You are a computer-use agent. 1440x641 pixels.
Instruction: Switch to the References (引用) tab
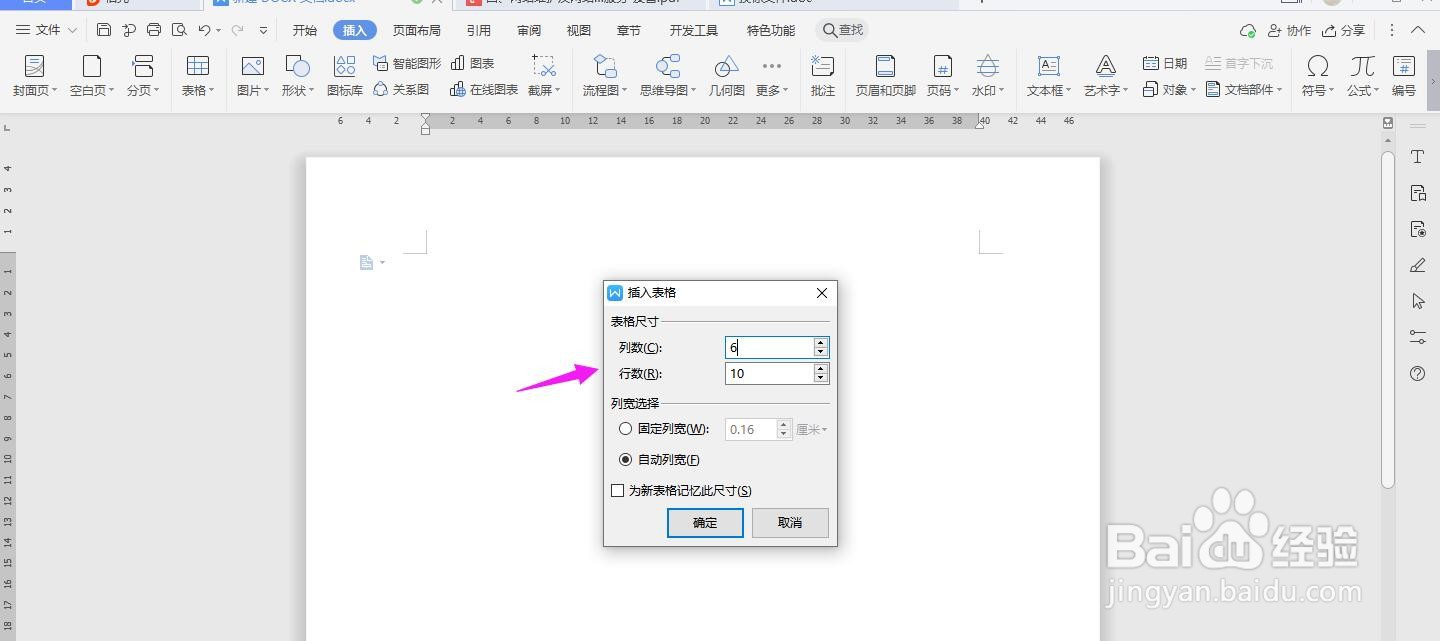point(479,30)
